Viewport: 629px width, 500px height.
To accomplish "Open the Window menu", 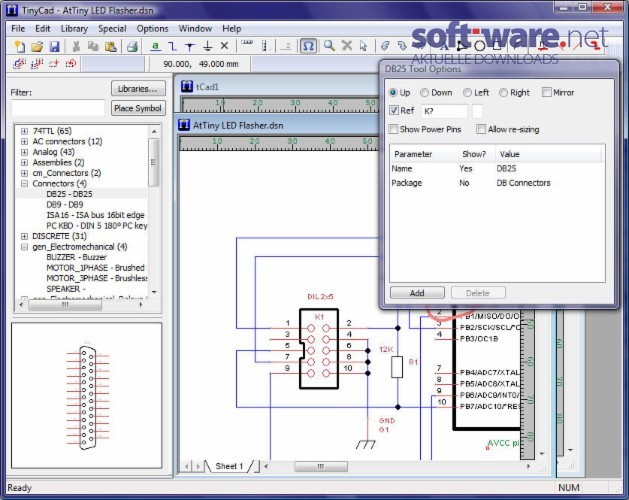I will (195, 28).
